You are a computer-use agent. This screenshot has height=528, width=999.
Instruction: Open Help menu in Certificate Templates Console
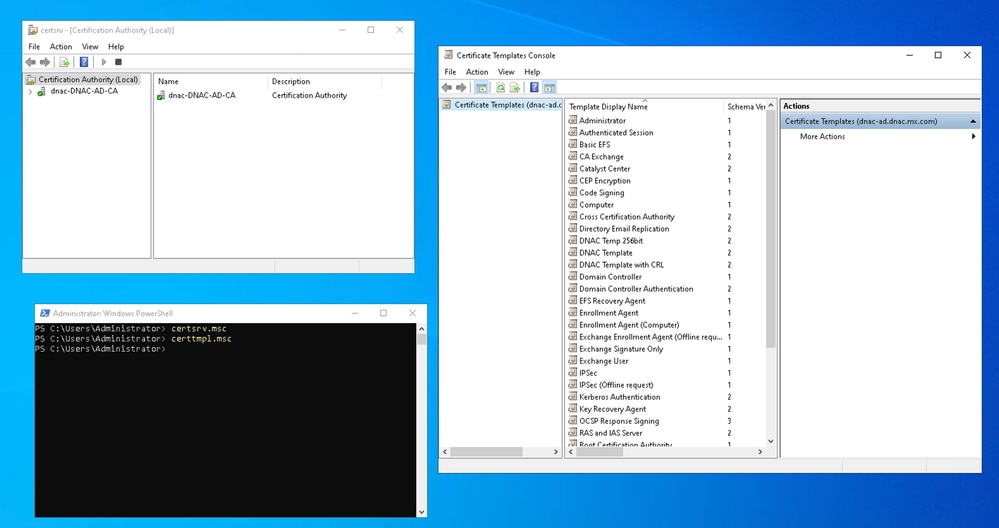pyautogui.click(x=532, y=73)
